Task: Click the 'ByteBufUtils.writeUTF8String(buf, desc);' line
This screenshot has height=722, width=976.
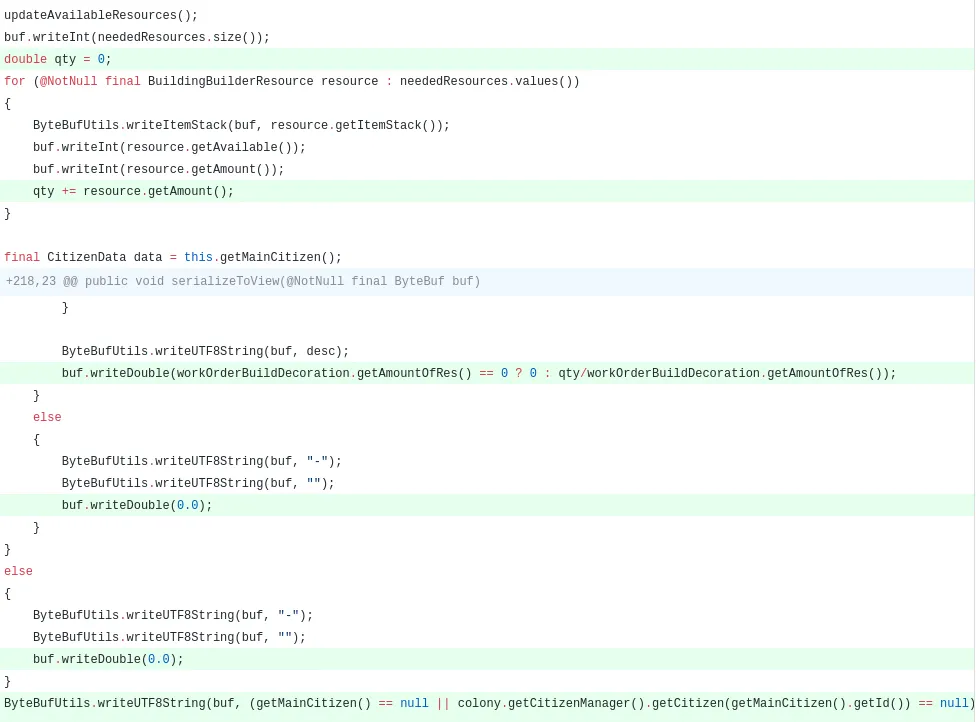Action: pos(205,351)
